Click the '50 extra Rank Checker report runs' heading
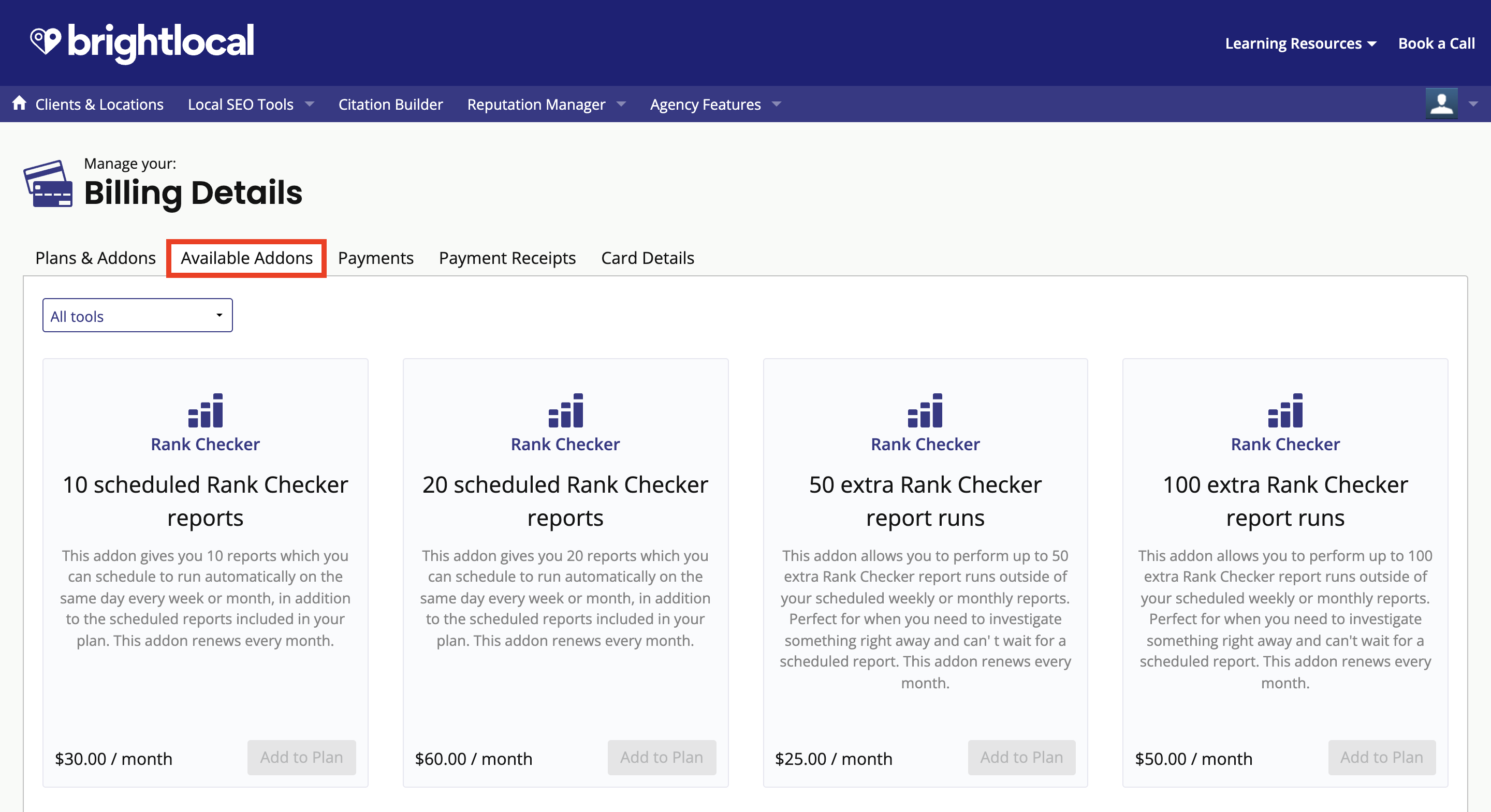 [x=925, y=501]
